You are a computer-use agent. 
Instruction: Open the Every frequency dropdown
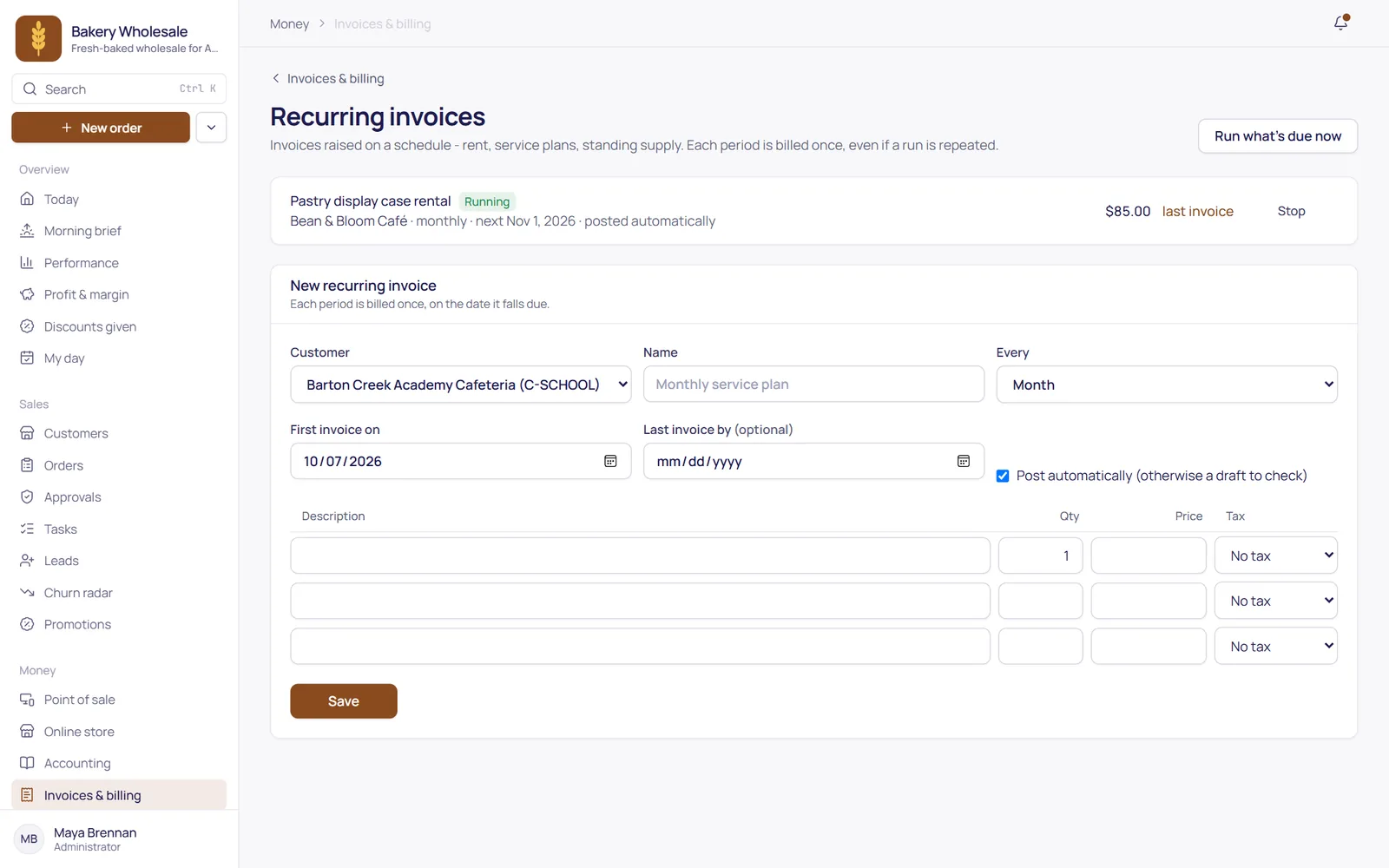1167,385
